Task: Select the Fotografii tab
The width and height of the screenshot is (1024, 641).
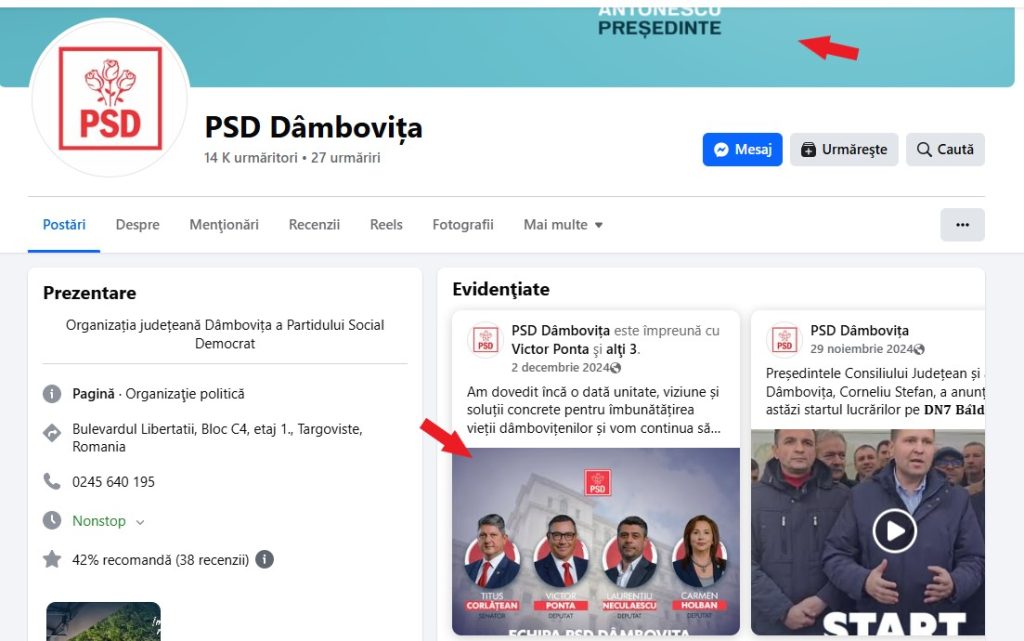Action: [462, 225]
